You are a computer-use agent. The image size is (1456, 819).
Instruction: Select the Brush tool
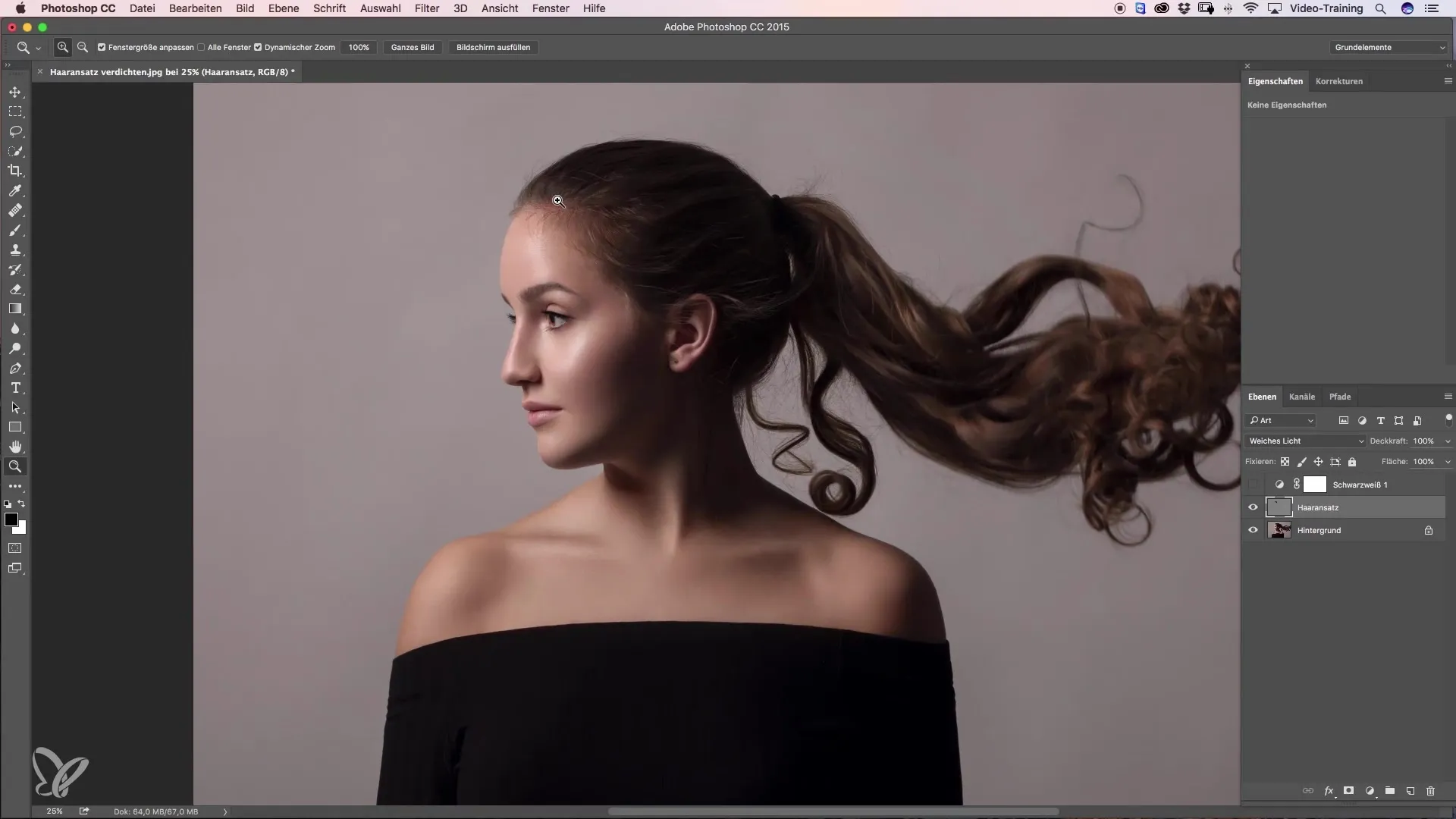click(15, 230)
